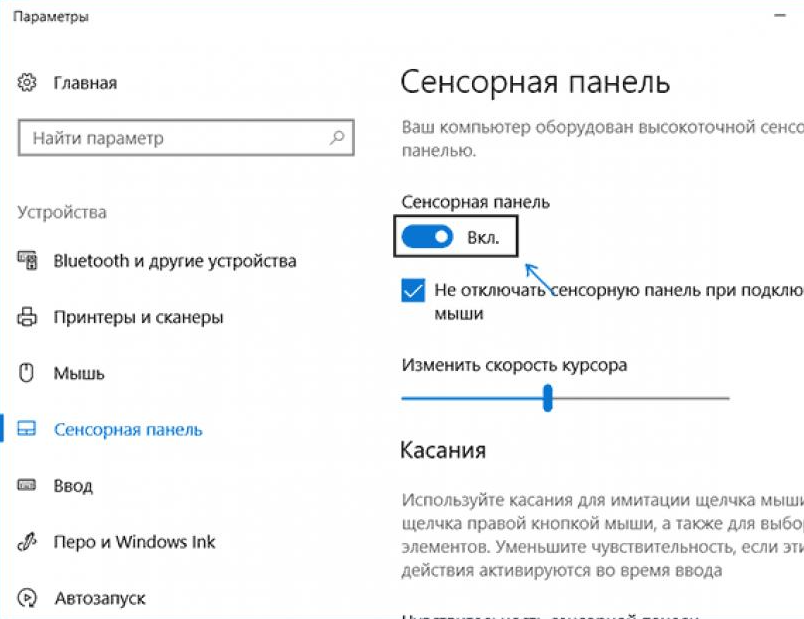This screenshot has width=804, height=619.
Task: Open Принтеры и сканеры section
Action: pos(138,318)
